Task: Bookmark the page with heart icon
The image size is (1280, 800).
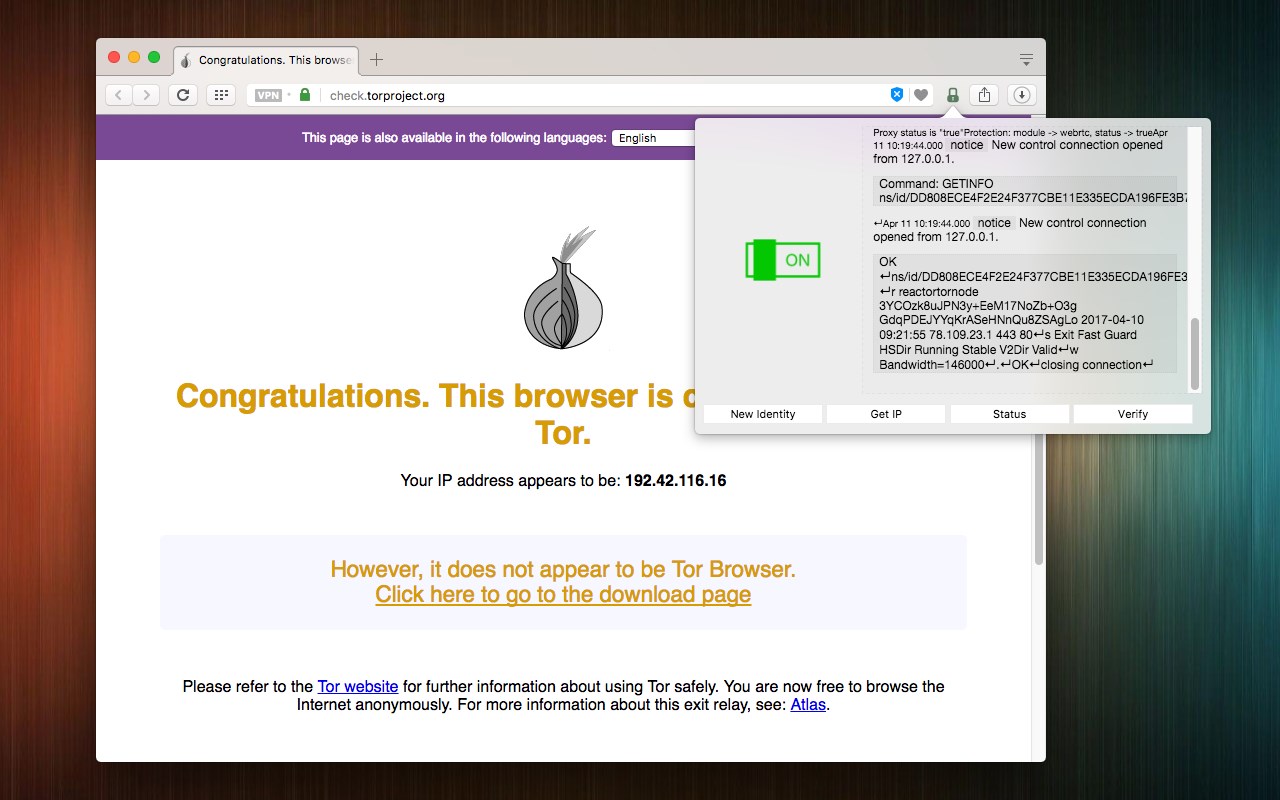Action: (921, 95)
